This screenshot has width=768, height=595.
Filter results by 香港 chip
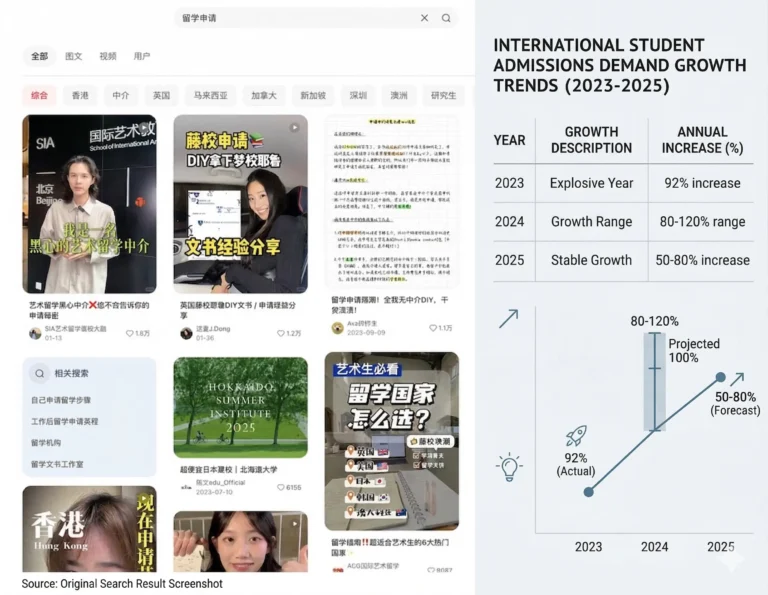coord(80,95)
